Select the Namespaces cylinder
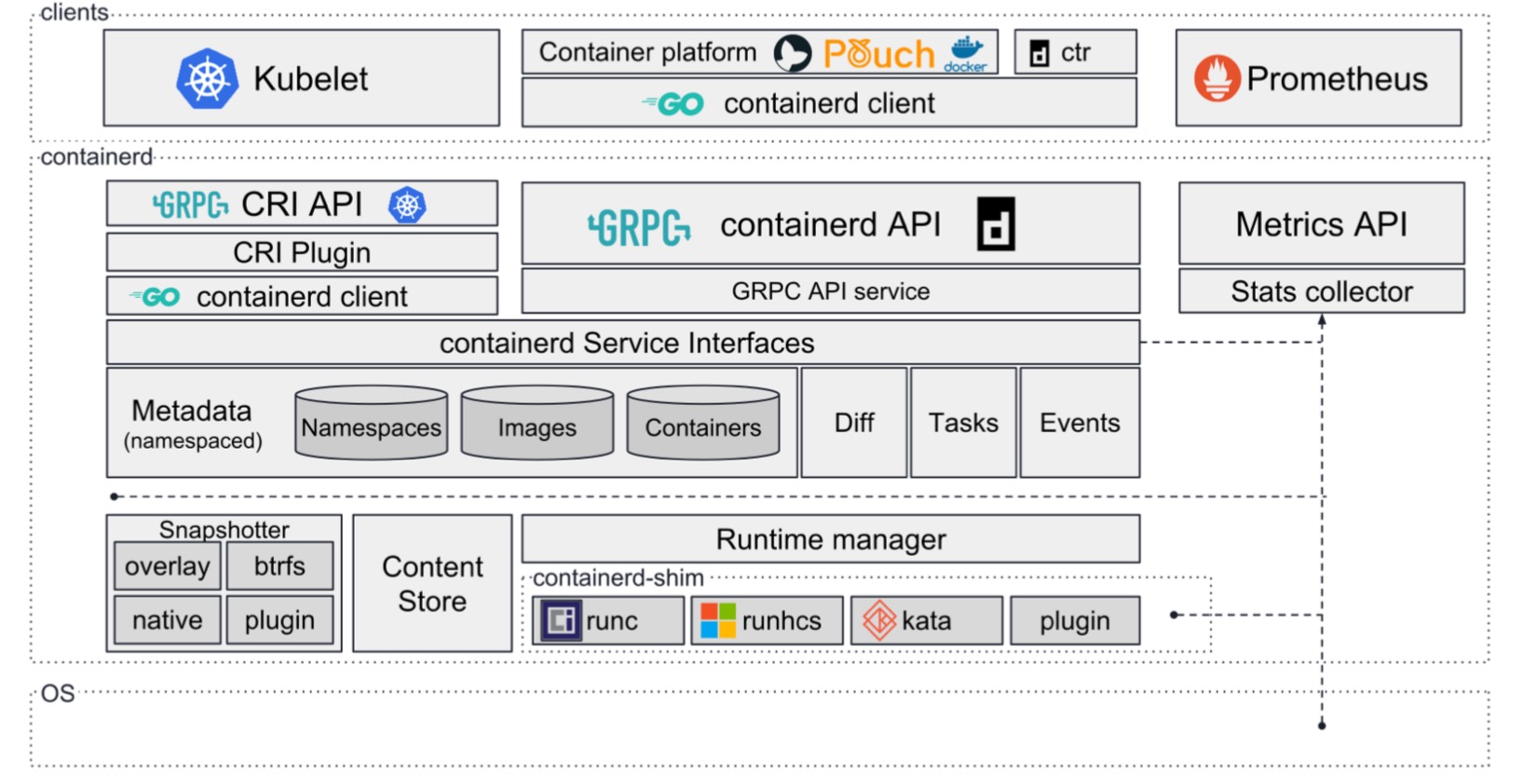1537x784 pixels. click(x=372, y=423)
